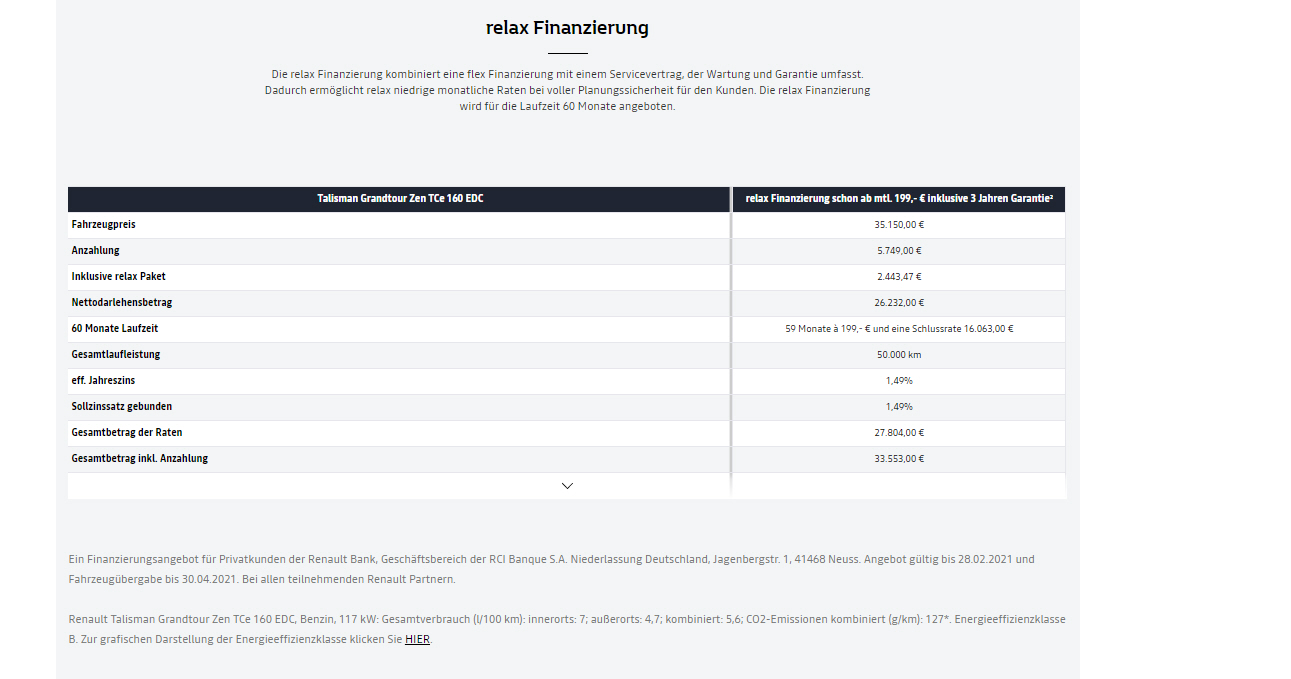Open the HIER energy efficiency link
The width and height of the screenshot is (1291, 679).
(417, 639)
